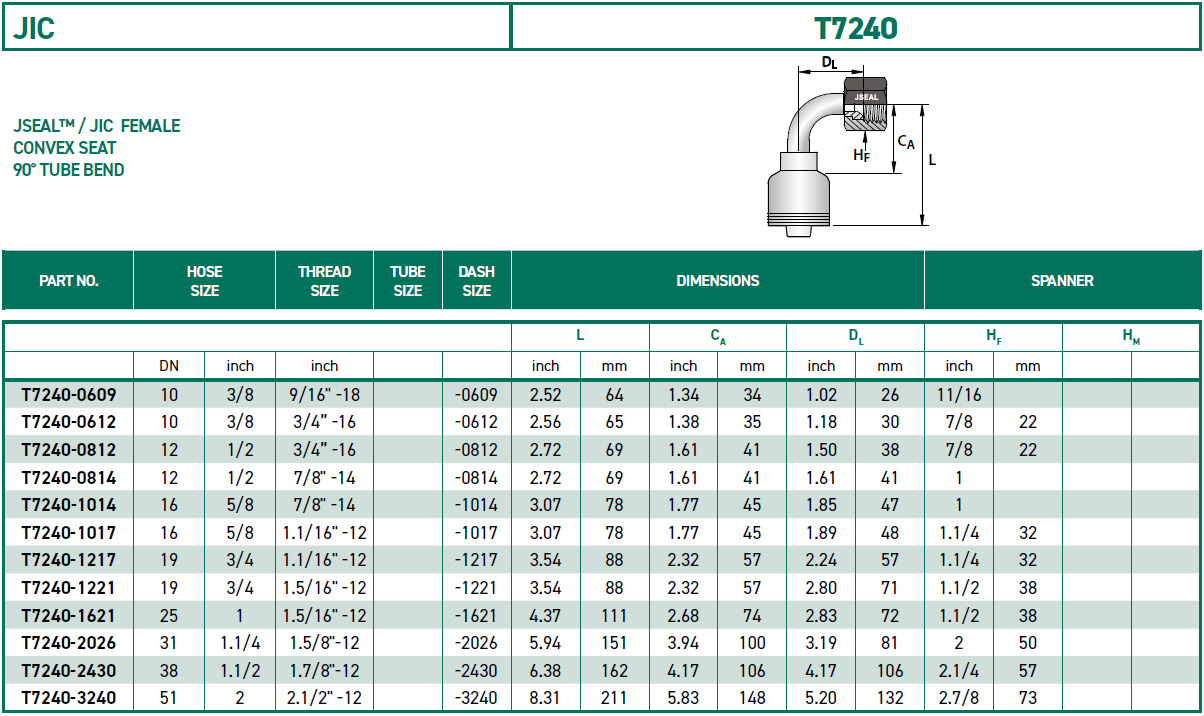This screenshot has width=1204, height=716.
Task: Click the TUBE SIZE column header
Action: coord(408,281)
